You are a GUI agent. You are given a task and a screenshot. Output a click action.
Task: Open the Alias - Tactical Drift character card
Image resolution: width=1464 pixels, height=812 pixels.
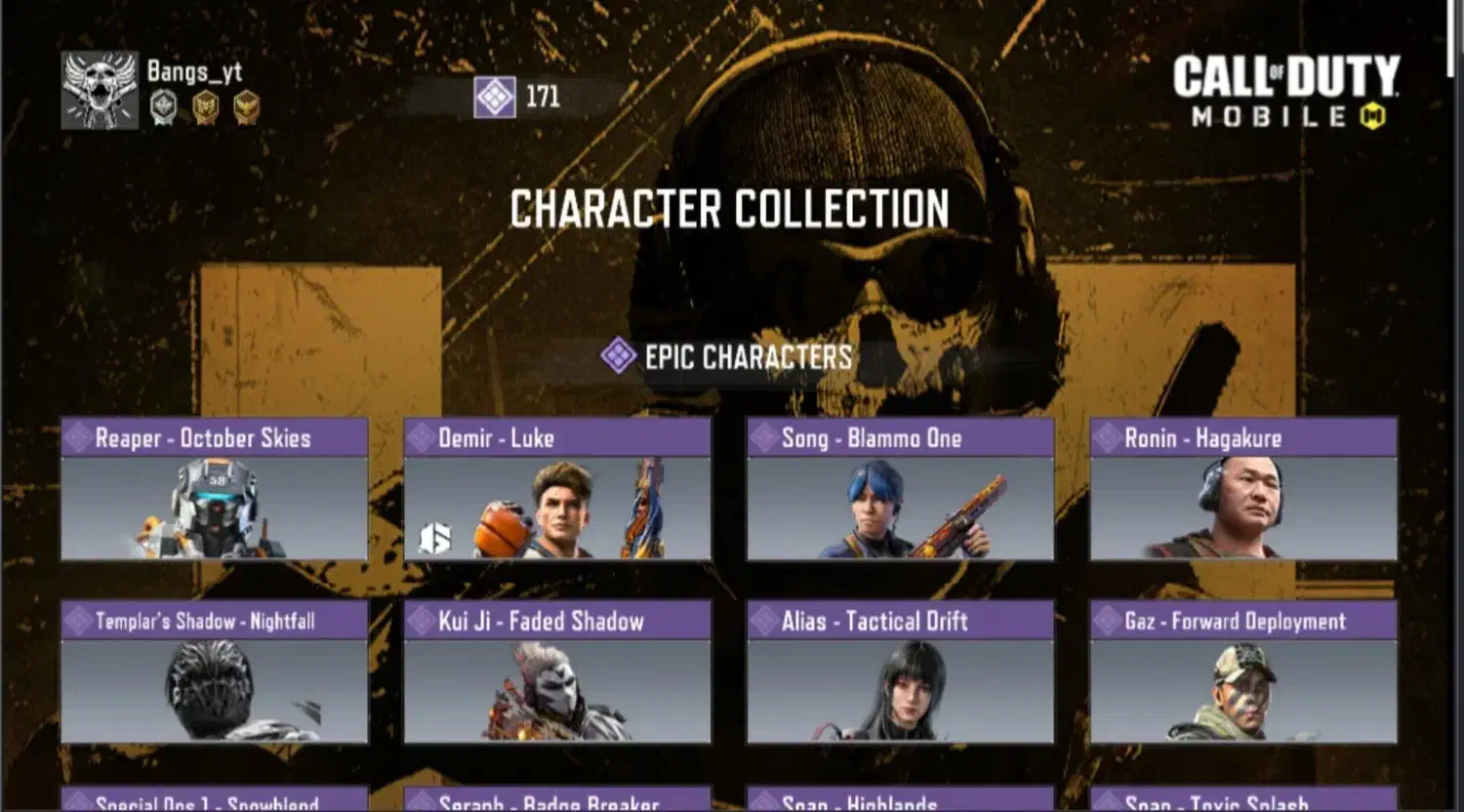(x=900, y=672)
